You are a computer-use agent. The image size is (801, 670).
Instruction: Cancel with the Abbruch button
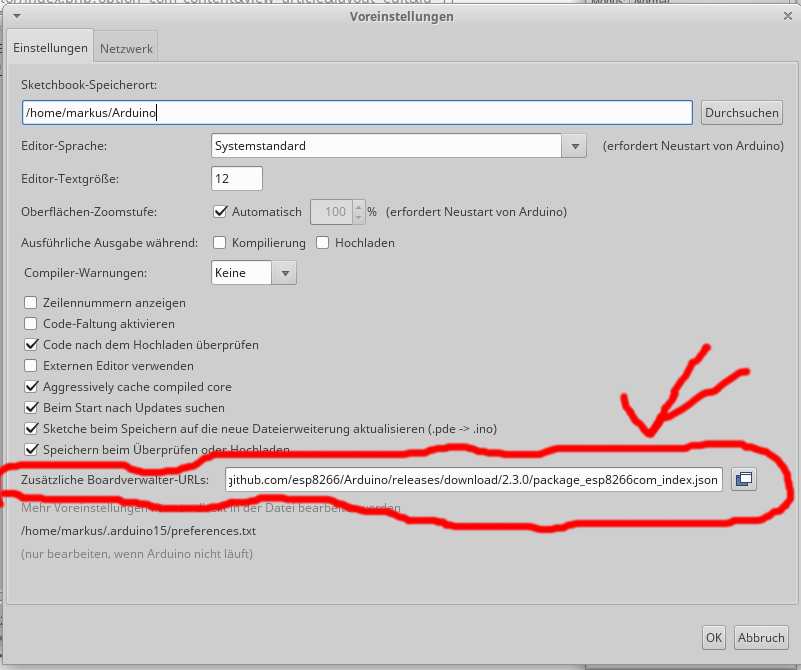tap(761, 637)
